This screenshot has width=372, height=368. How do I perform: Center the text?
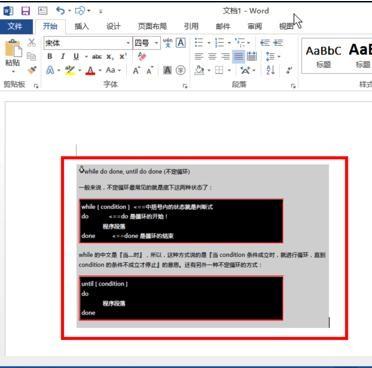(x=212, y=56)
